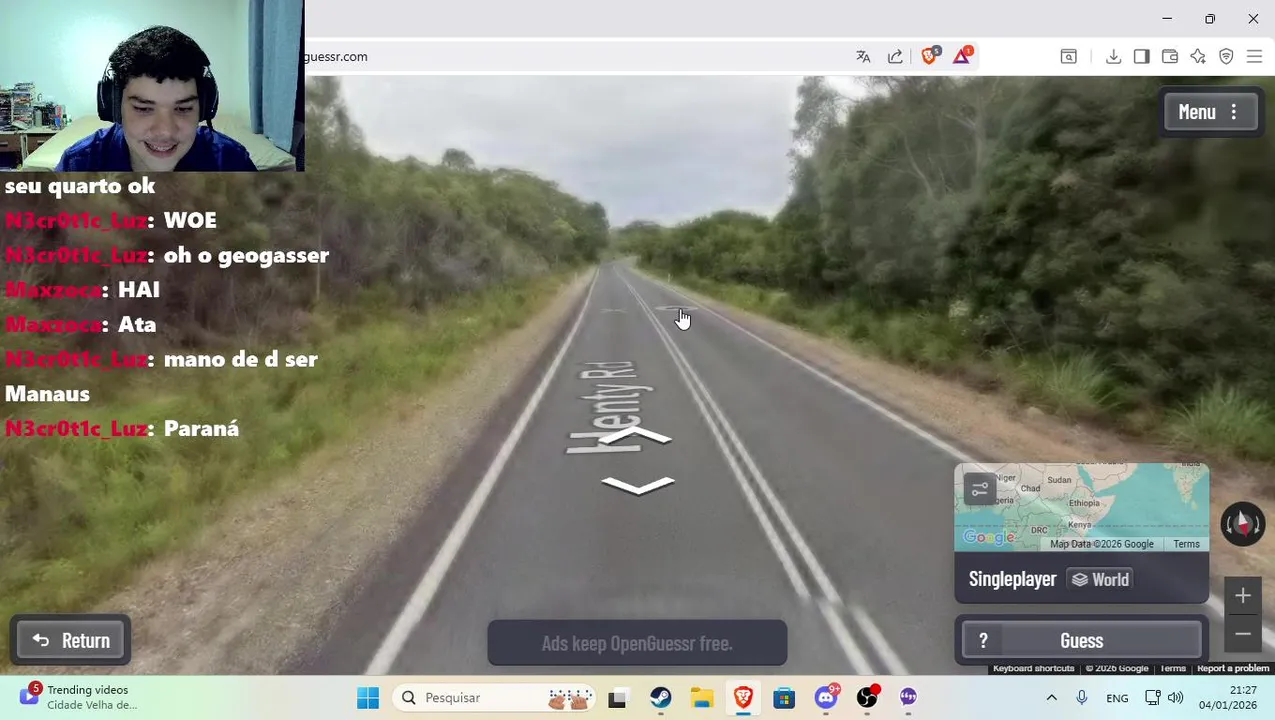
Task: Open File Explorer from taskbar
Action: 701,698
